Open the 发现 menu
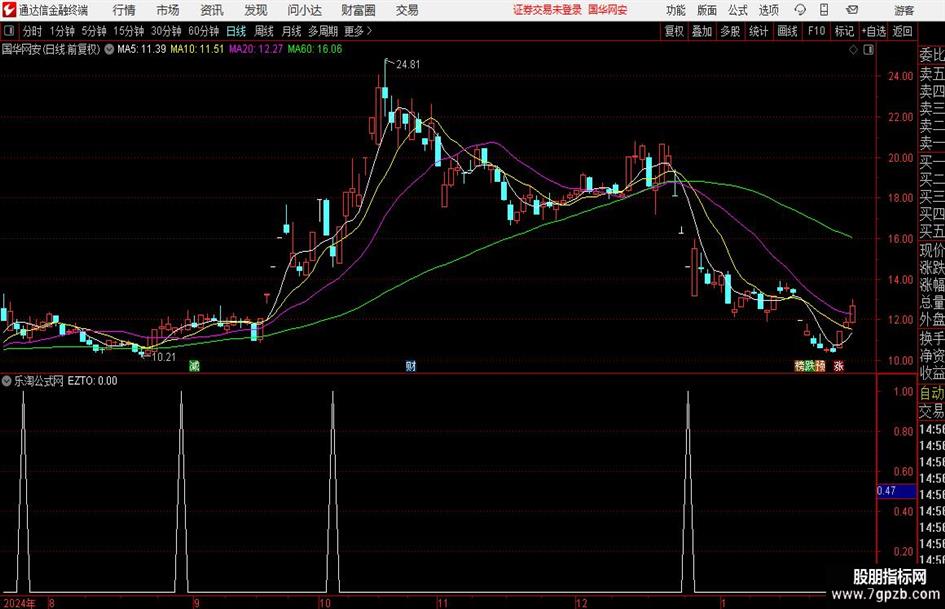 tap(256, 10)
